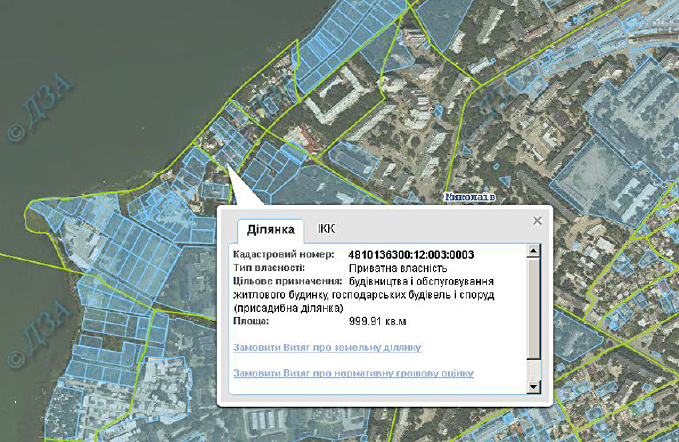The width and height of the screenshot is (679, 442).
Task: Close the parcel info popup
Action: (537, 220)
